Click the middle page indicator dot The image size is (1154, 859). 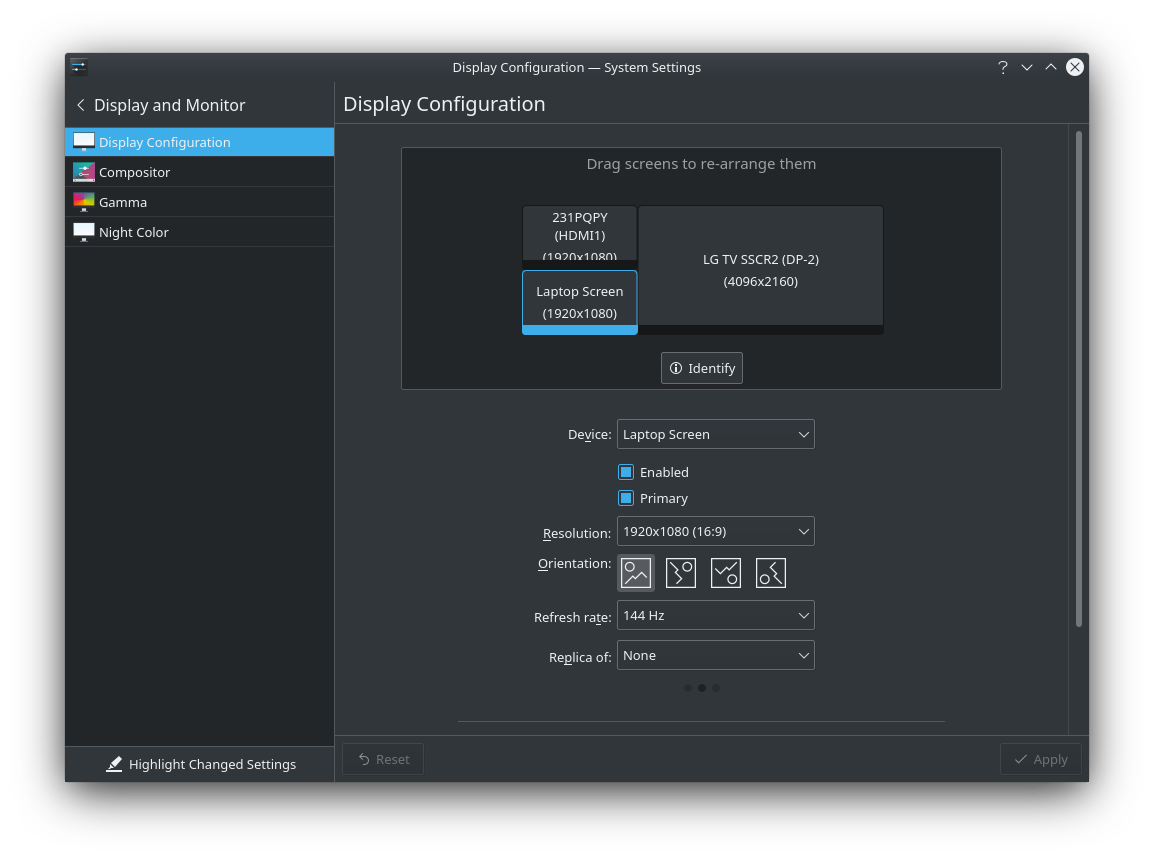(701, 687)
